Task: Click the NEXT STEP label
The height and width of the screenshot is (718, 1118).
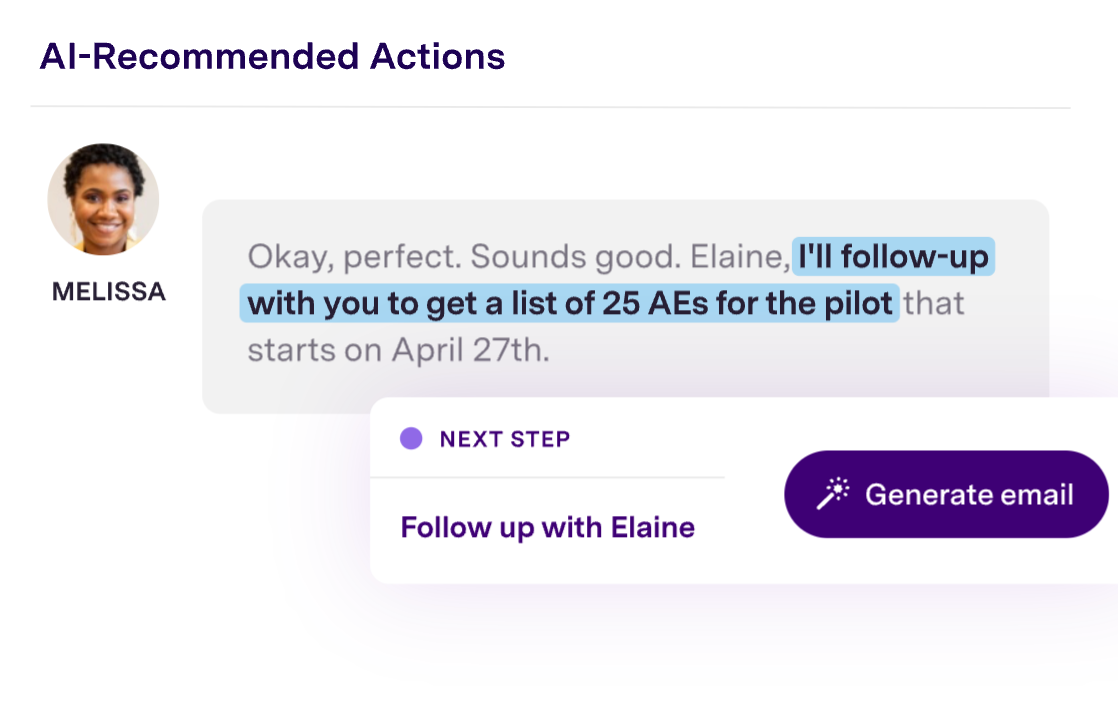Action: point(505,439)
